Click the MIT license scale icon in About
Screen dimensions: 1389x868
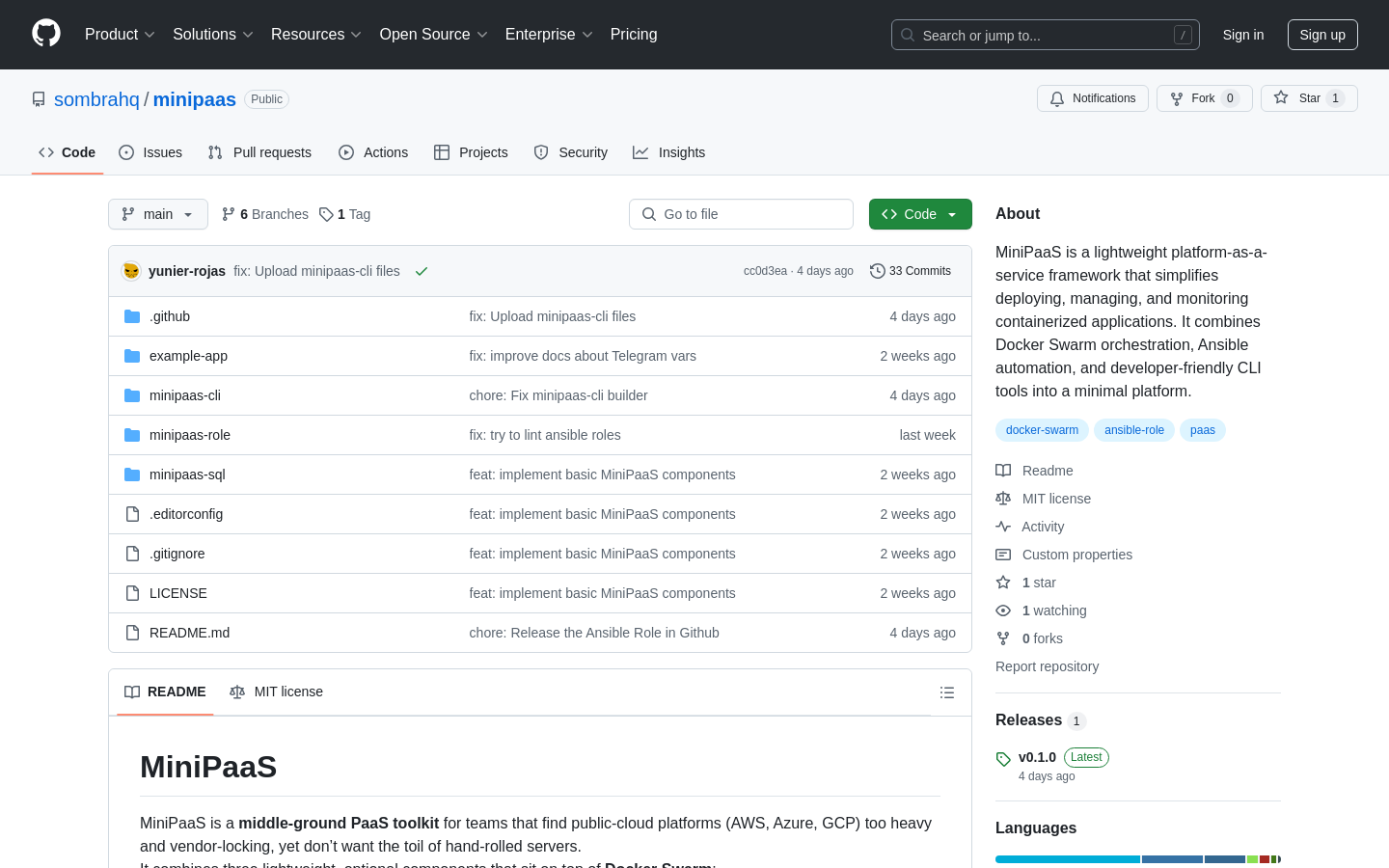pyautogui.click(x=1003, y=499)
